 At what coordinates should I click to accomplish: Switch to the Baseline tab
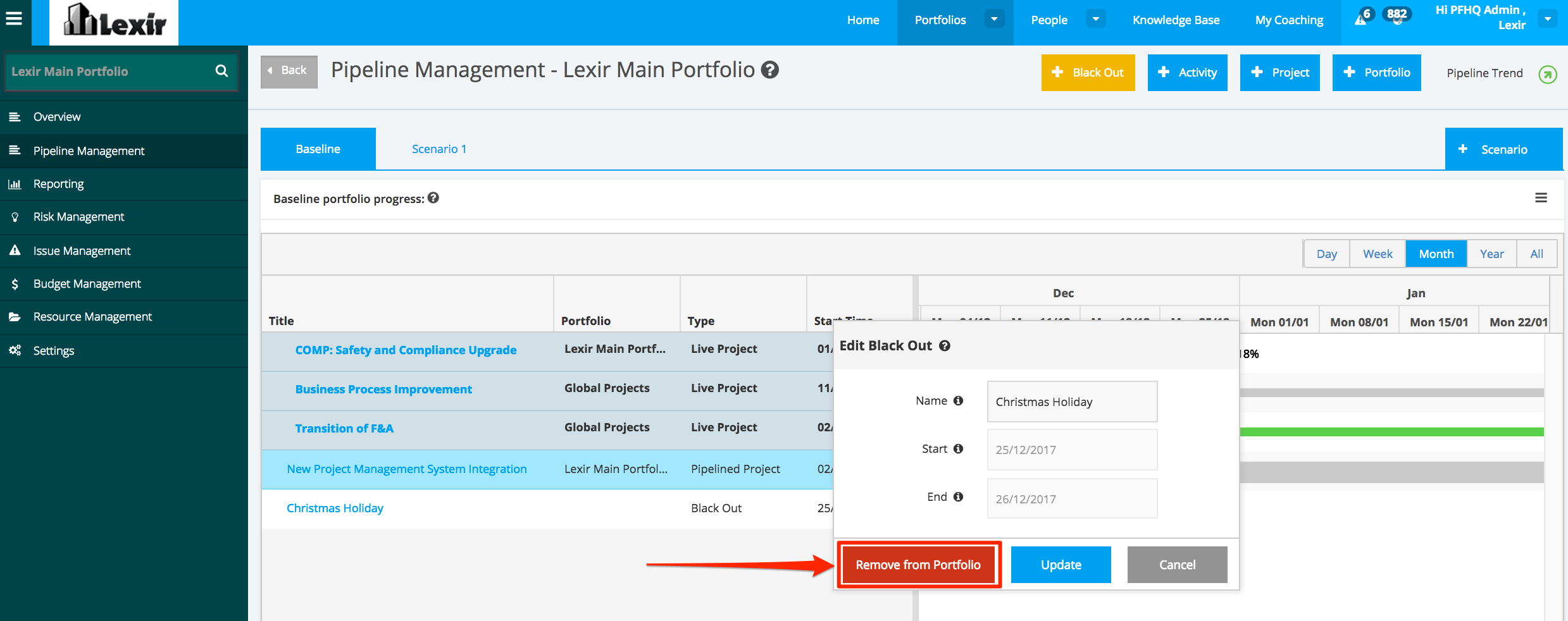pyautogui.click(x=318, y=149)
